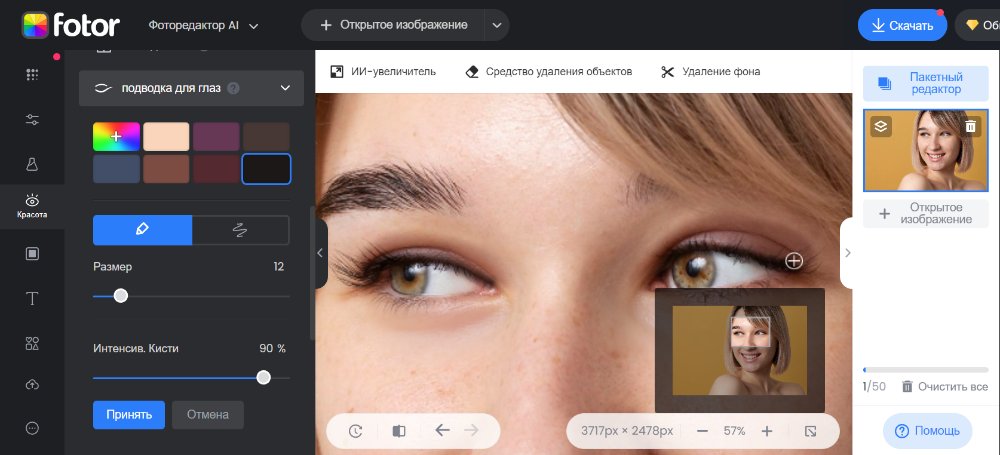Open the Adjust sliders tool in sidebar

click(x=32, y=120)
